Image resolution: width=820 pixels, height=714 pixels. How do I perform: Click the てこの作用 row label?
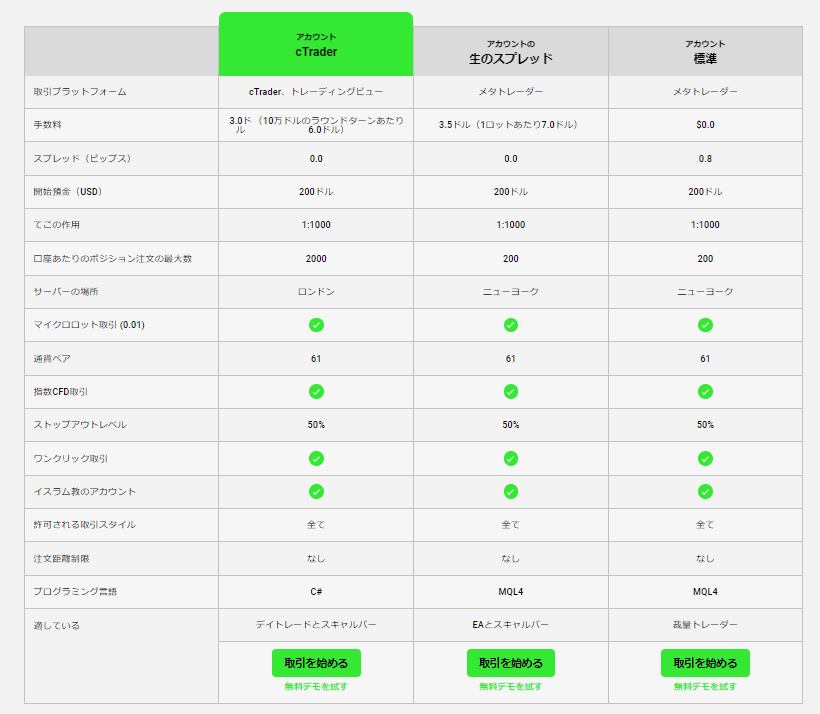tap(56, 224)
